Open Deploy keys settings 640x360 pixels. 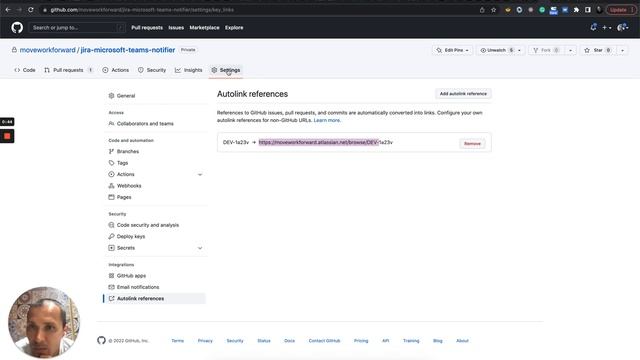(131, 236)
